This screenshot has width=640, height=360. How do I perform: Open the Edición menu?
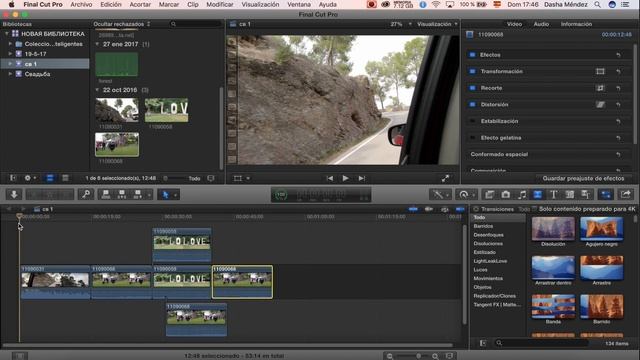(111, 4)
